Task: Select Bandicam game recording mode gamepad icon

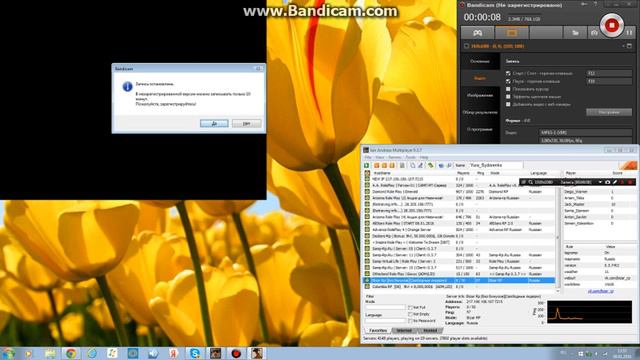Action: (478, 33)
